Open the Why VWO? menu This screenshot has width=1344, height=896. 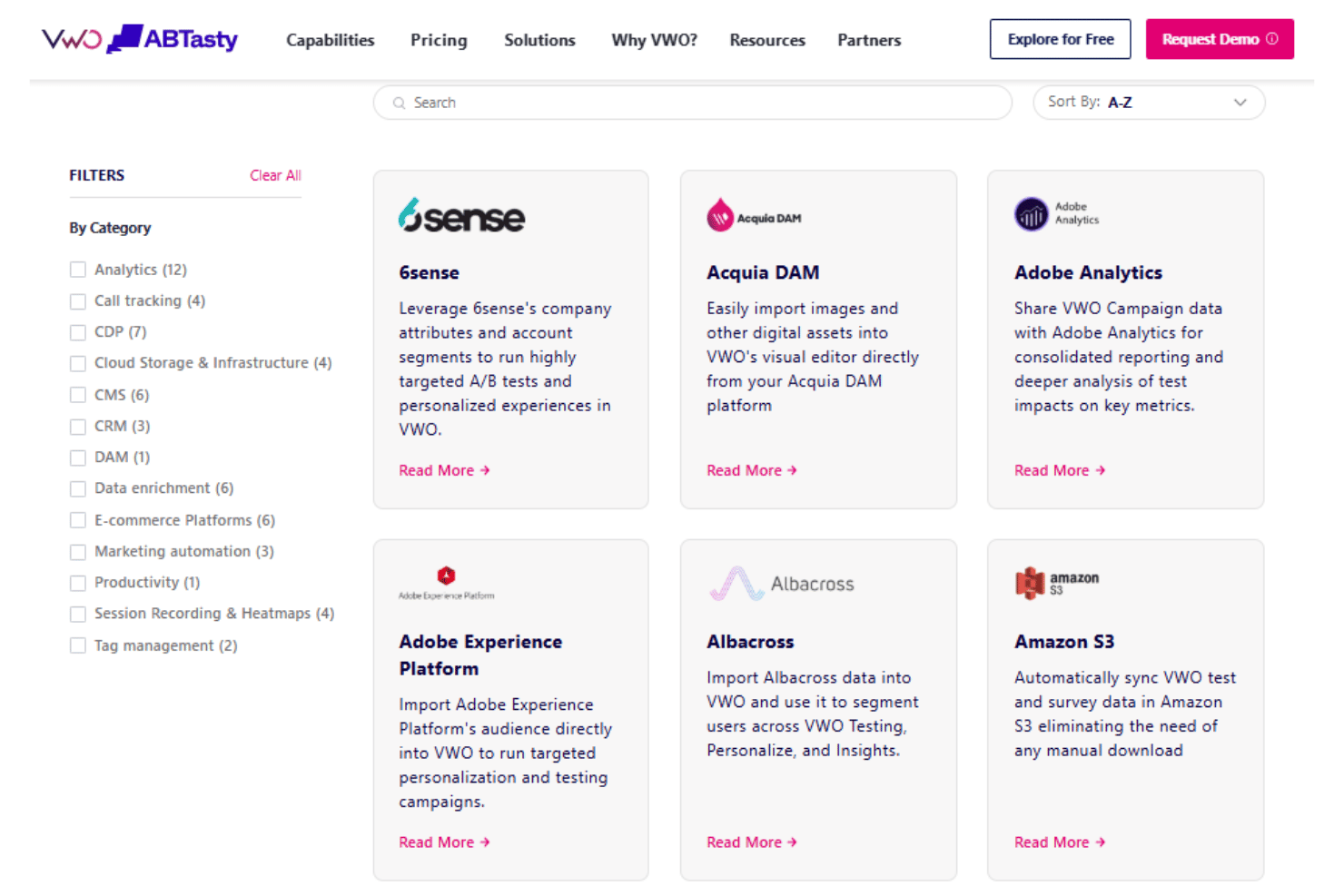coord(654,40)
